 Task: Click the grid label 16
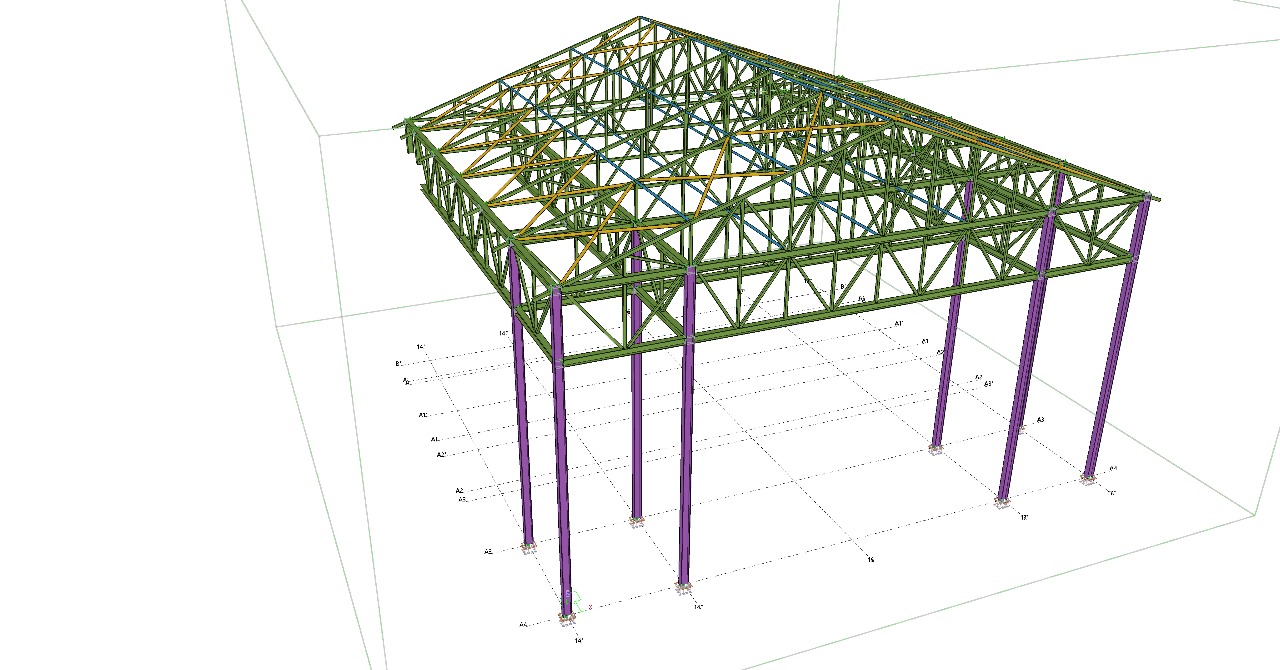click(x=871, y=559)
